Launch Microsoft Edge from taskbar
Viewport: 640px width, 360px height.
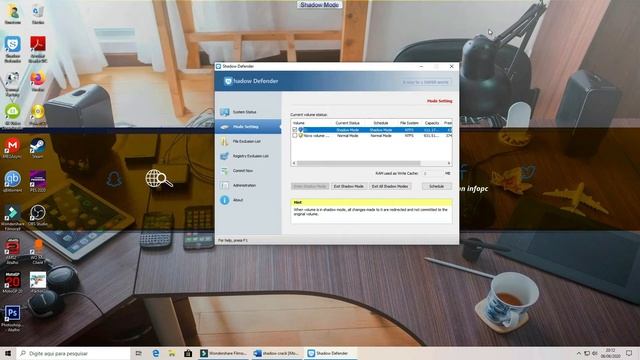[x=156, y=353]
